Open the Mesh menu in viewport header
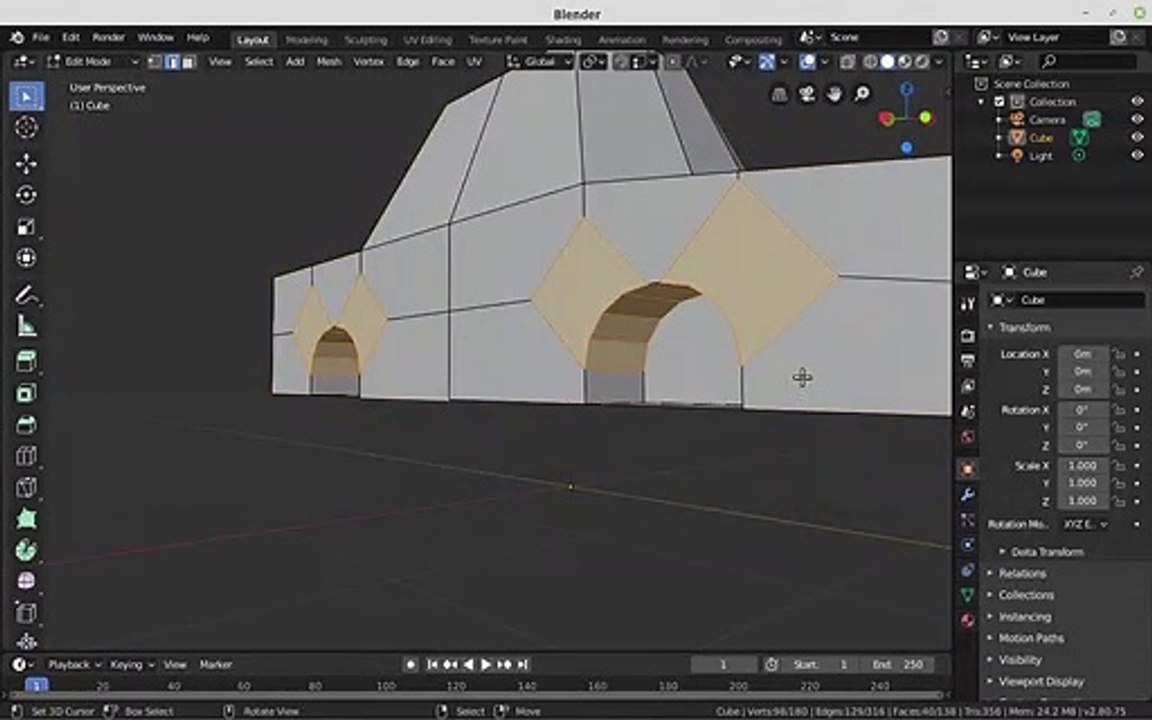Viewport: 1152px width, 720px height. click(328, 62)
